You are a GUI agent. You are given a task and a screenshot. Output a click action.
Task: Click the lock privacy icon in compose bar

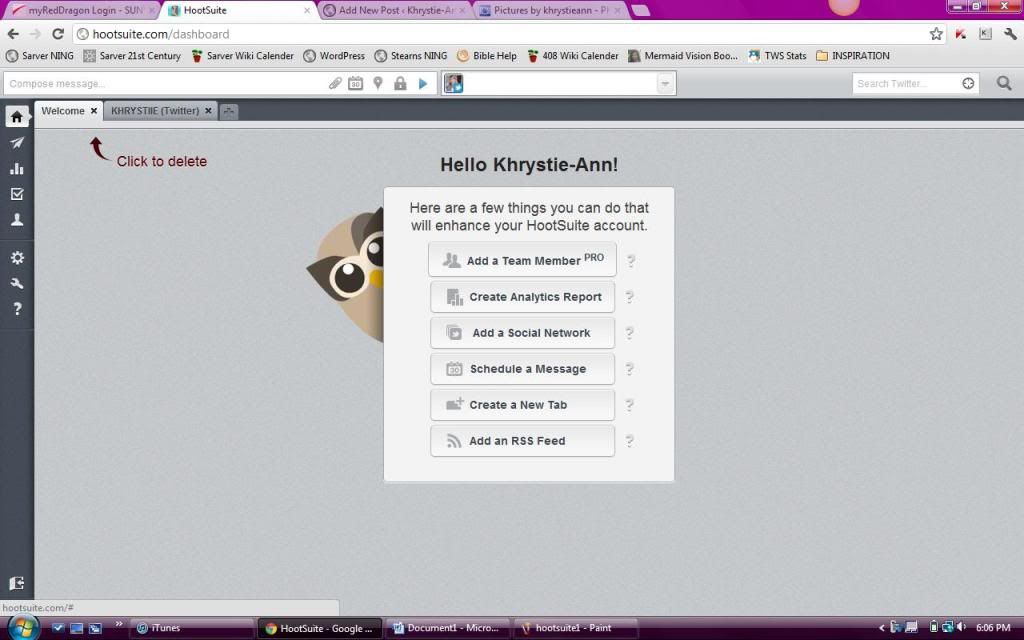coord(400,84)
